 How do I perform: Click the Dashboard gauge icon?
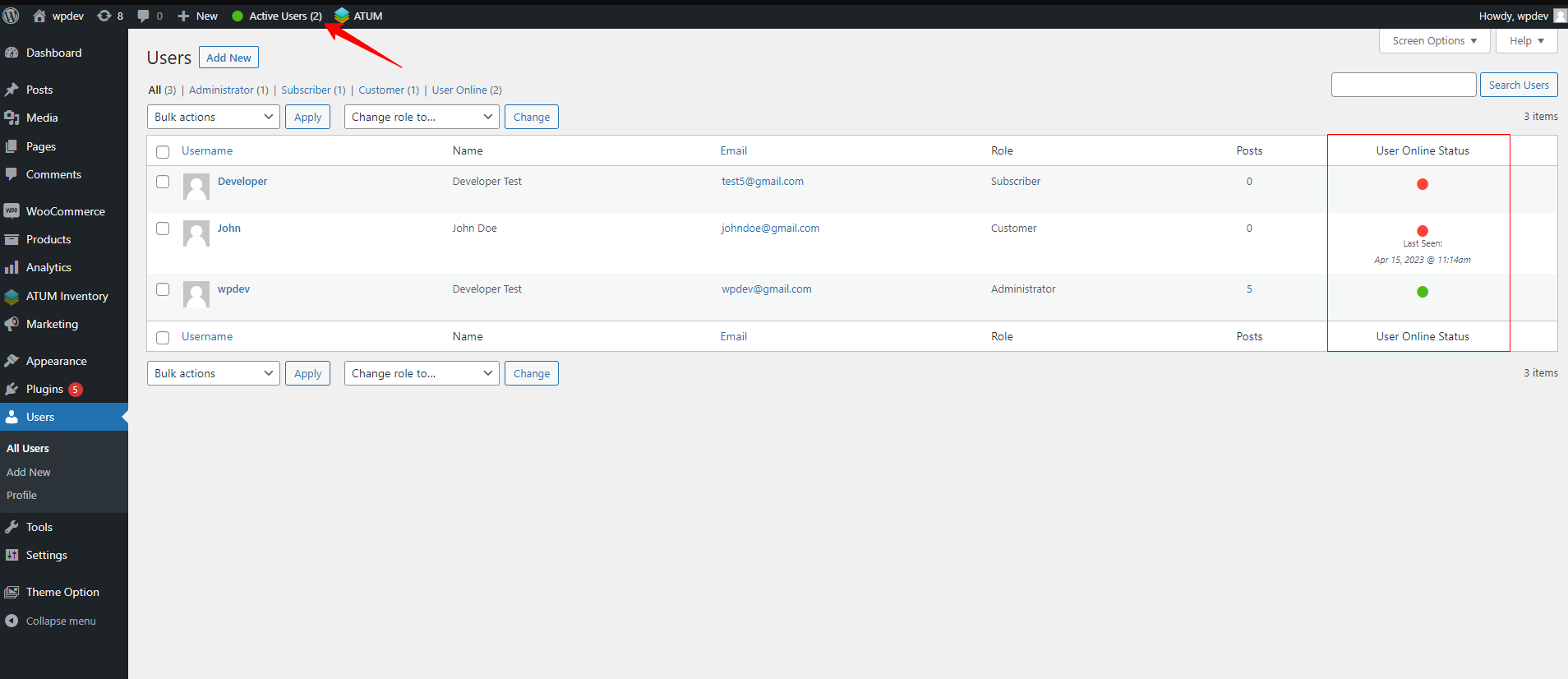12,53
